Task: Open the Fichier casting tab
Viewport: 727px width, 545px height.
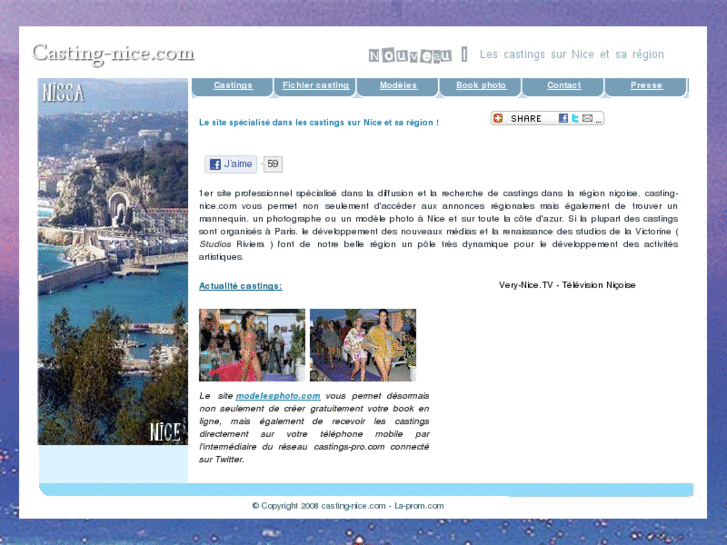Action: pos(315,86)
